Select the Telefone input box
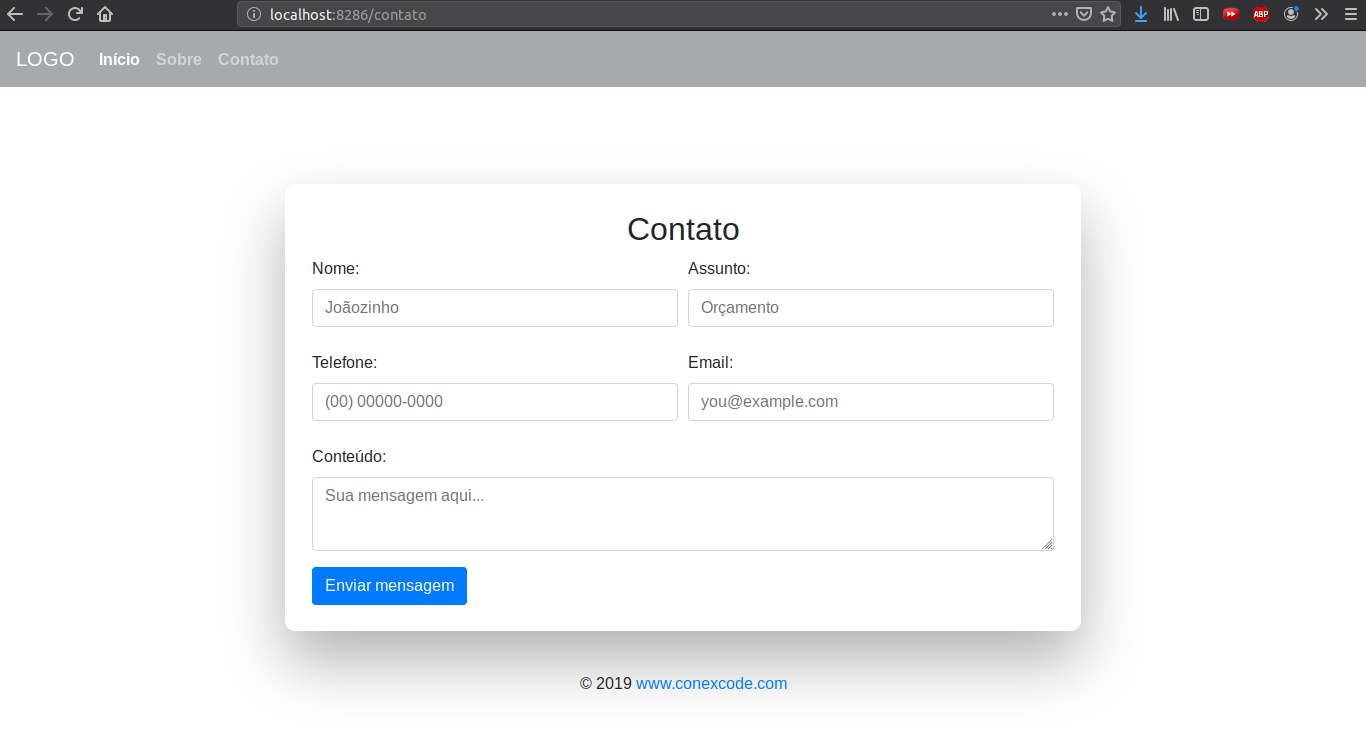This screenshot has width=1366, height=737. click(x=495, y=402)
